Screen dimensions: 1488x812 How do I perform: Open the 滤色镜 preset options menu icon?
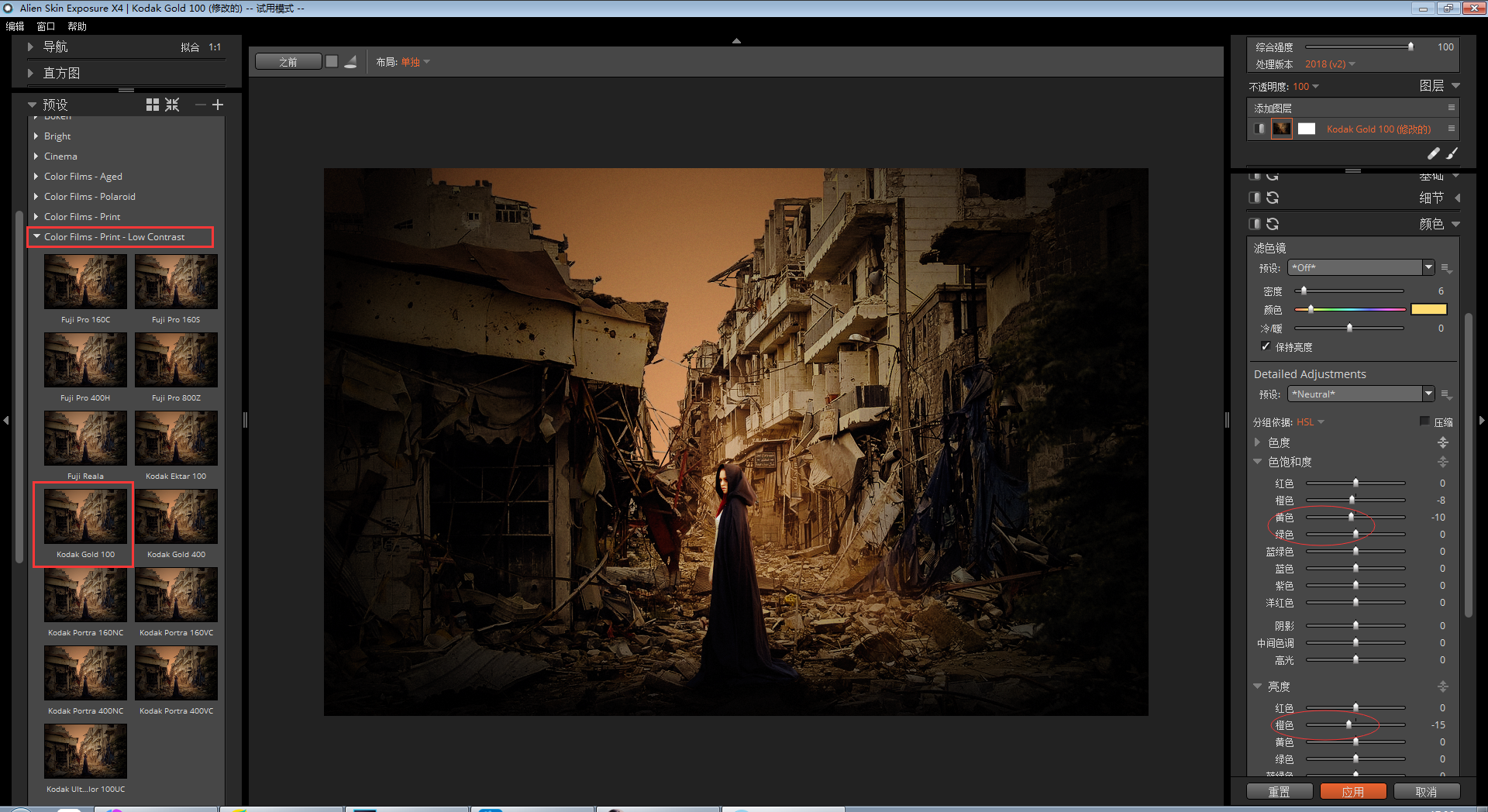coord(1446,268)
